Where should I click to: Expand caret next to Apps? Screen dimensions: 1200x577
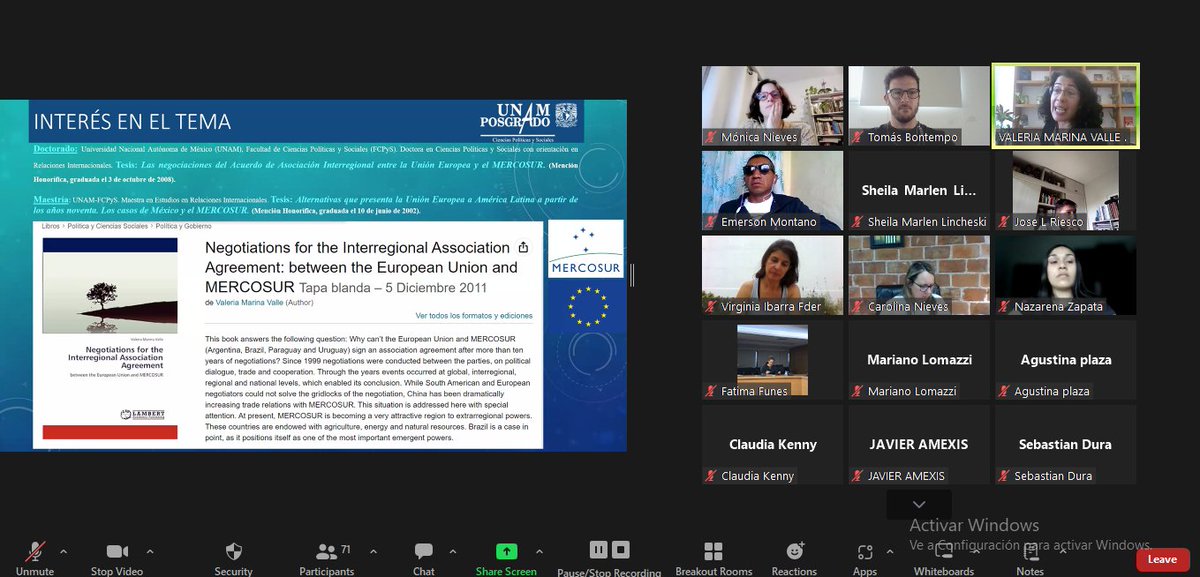click(x=891, y=551)
